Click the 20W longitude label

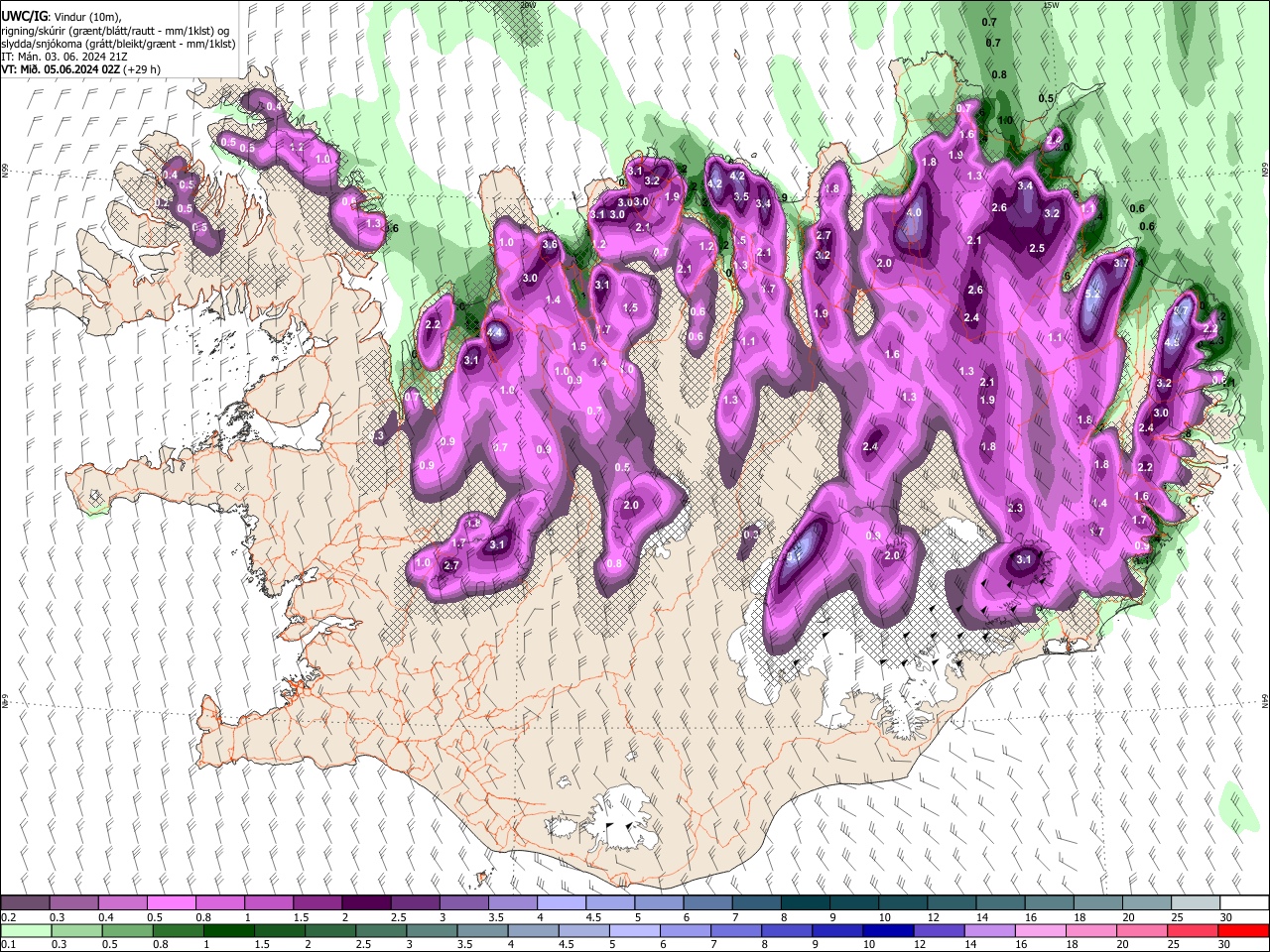point(528,5)
